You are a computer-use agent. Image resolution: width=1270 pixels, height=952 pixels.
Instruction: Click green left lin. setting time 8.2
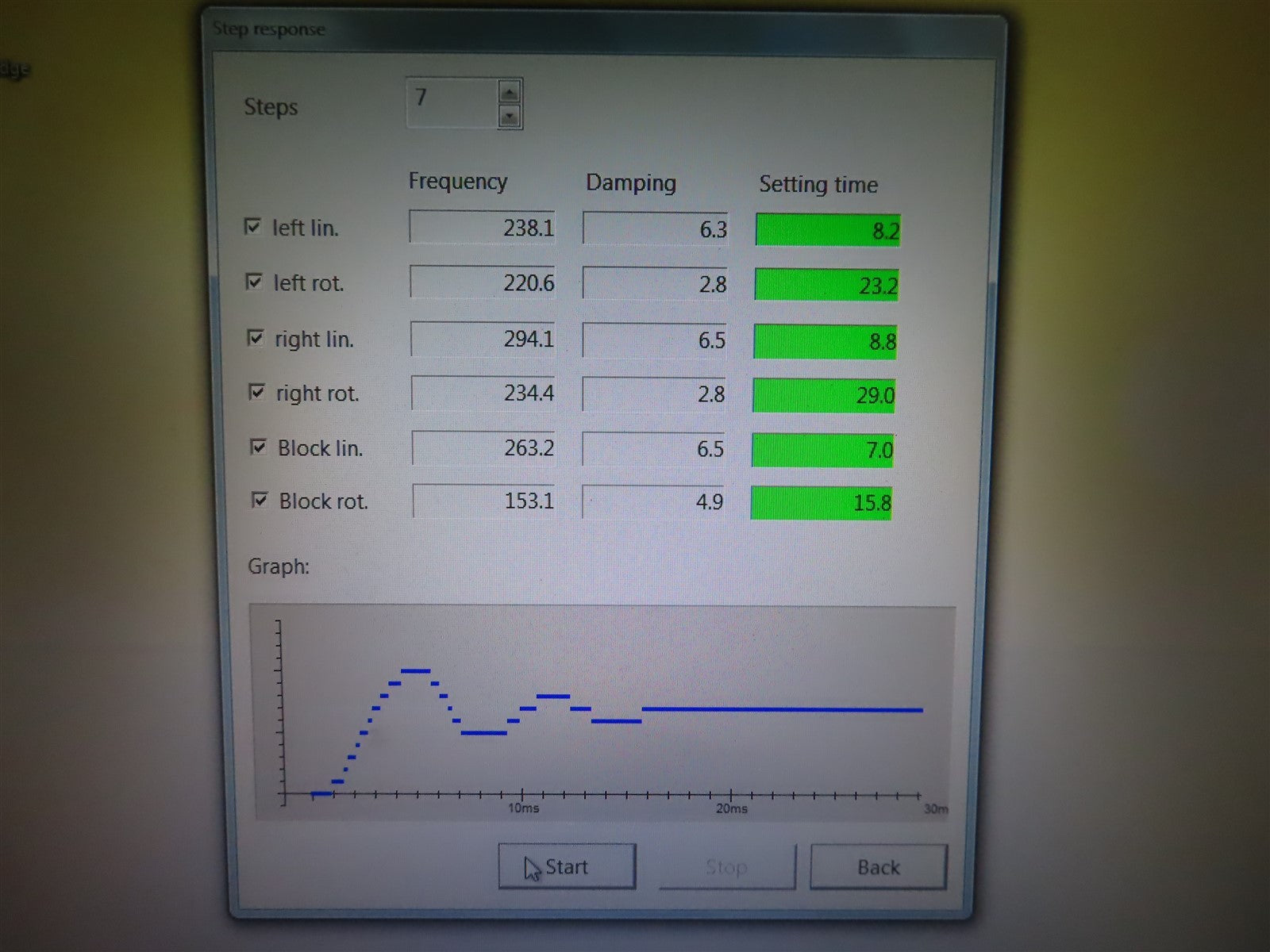pos(827,230)
